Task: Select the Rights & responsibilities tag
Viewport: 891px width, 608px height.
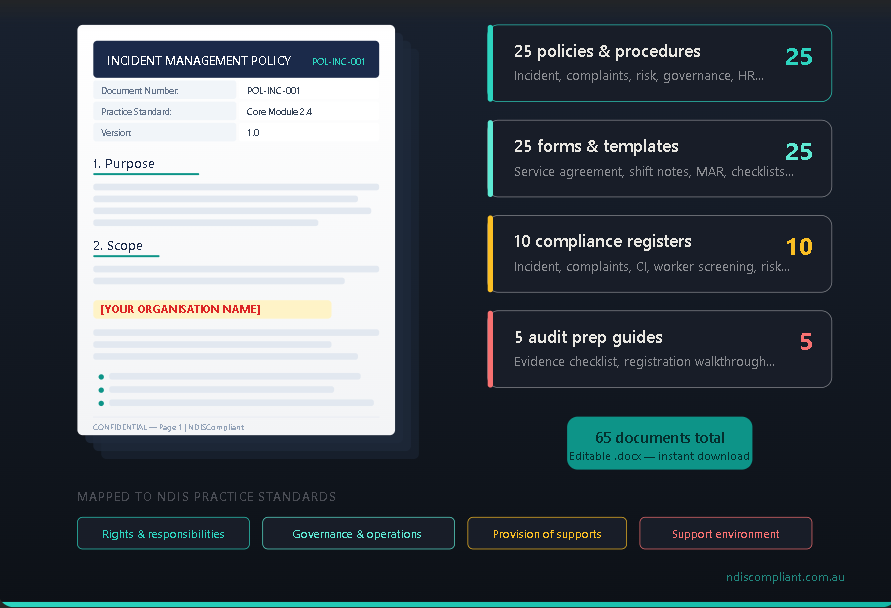Action: coord(164,534)
